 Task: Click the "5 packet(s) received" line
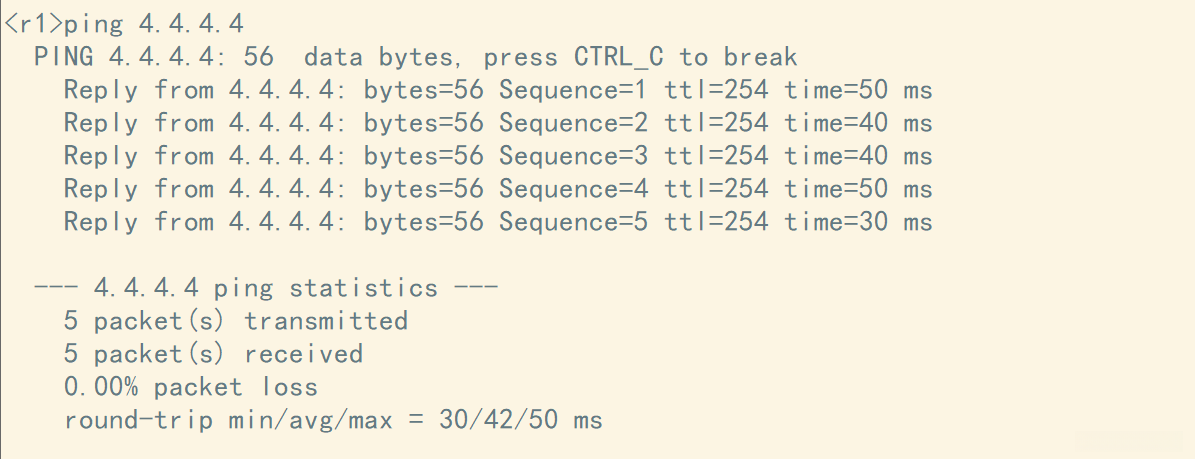(x=213, y=354)
